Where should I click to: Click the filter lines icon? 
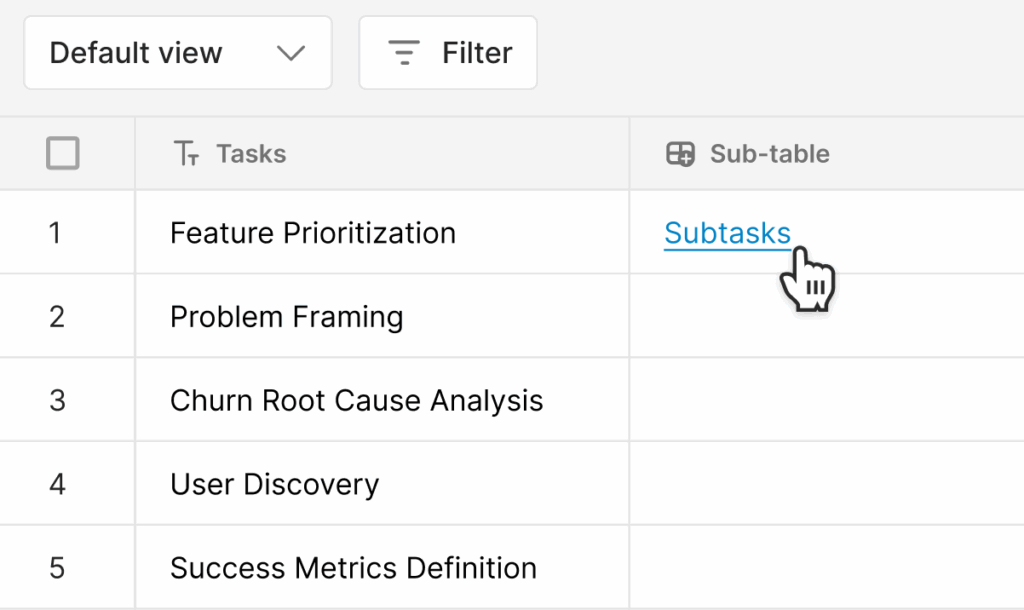tap(404, 53)
